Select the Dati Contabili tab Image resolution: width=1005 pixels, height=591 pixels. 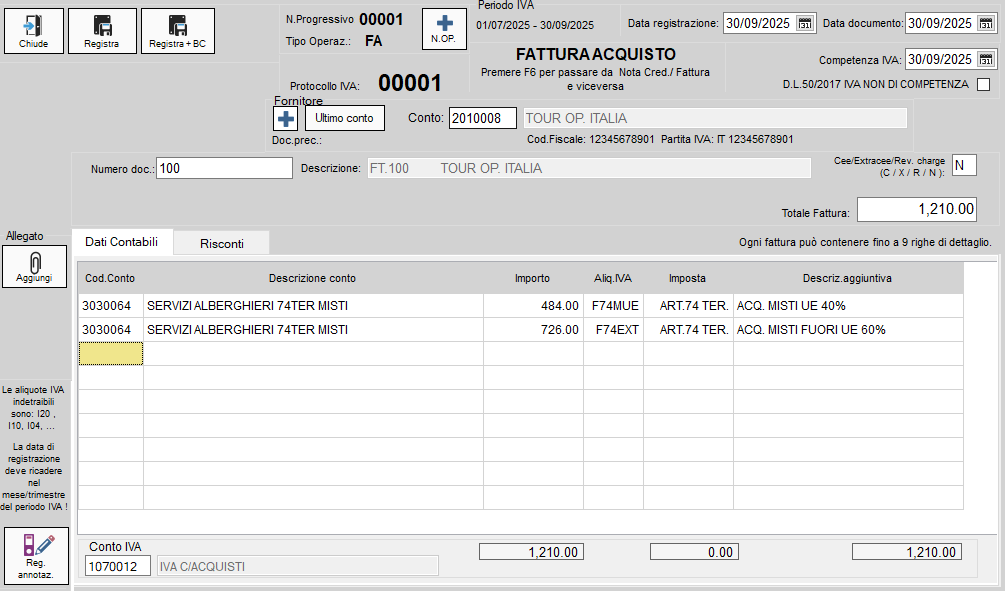pos(122,242)
